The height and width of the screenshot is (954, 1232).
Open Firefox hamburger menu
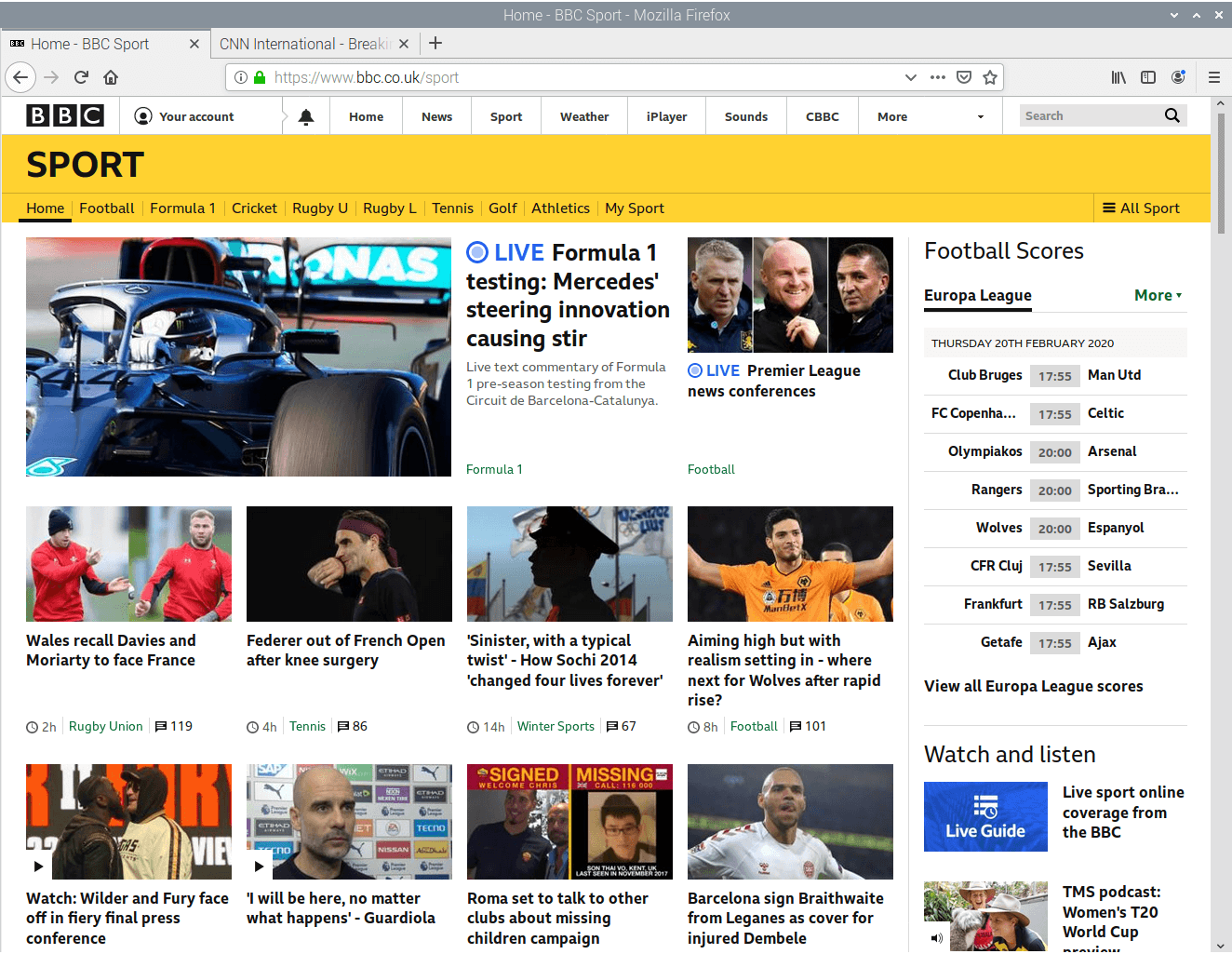tap(1214, 77)
